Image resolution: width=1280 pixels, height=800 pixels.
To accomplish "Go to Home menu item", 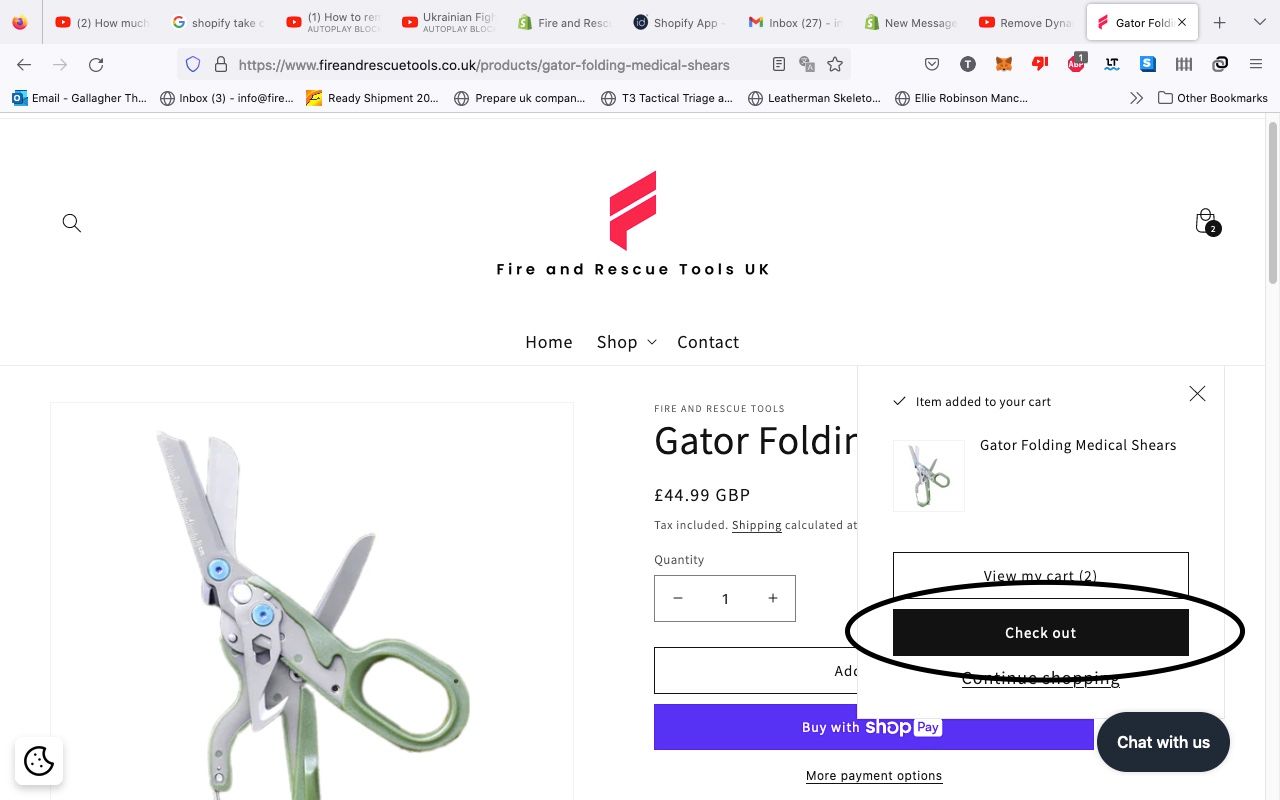I will point(549,342).
